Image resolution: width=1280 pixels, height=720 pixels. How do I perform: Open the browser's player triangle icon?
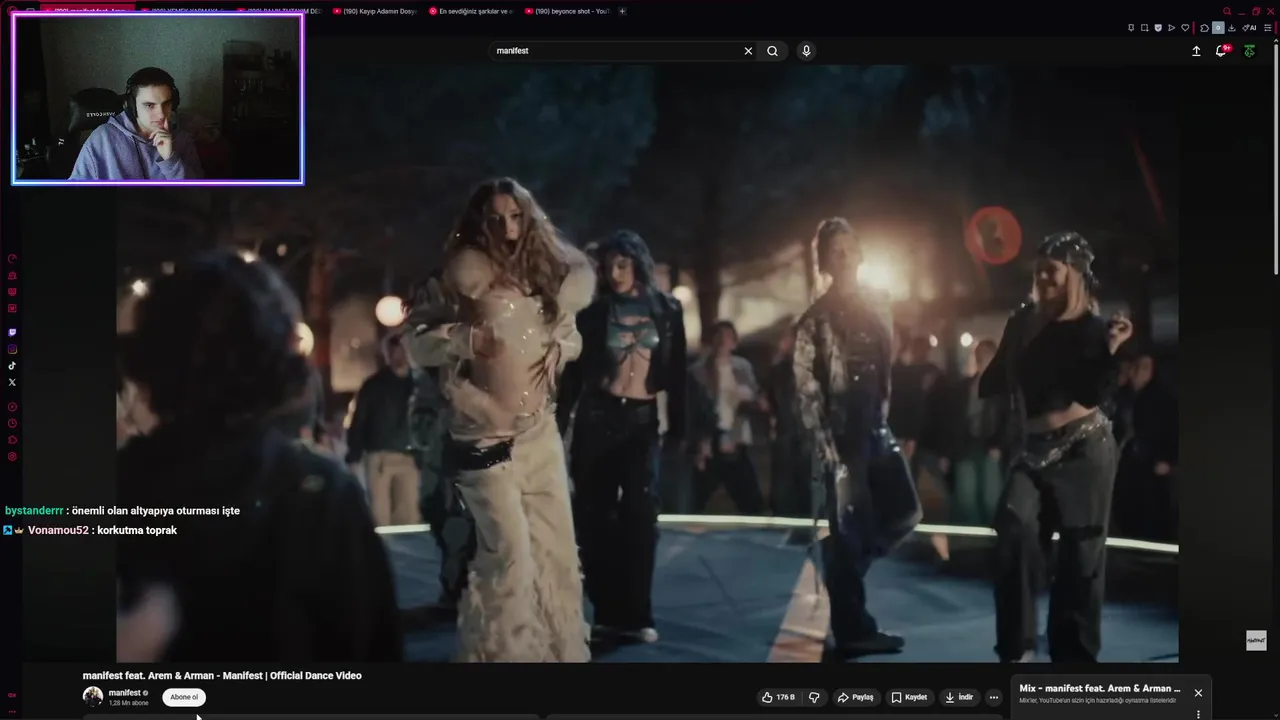[1171, 28]
